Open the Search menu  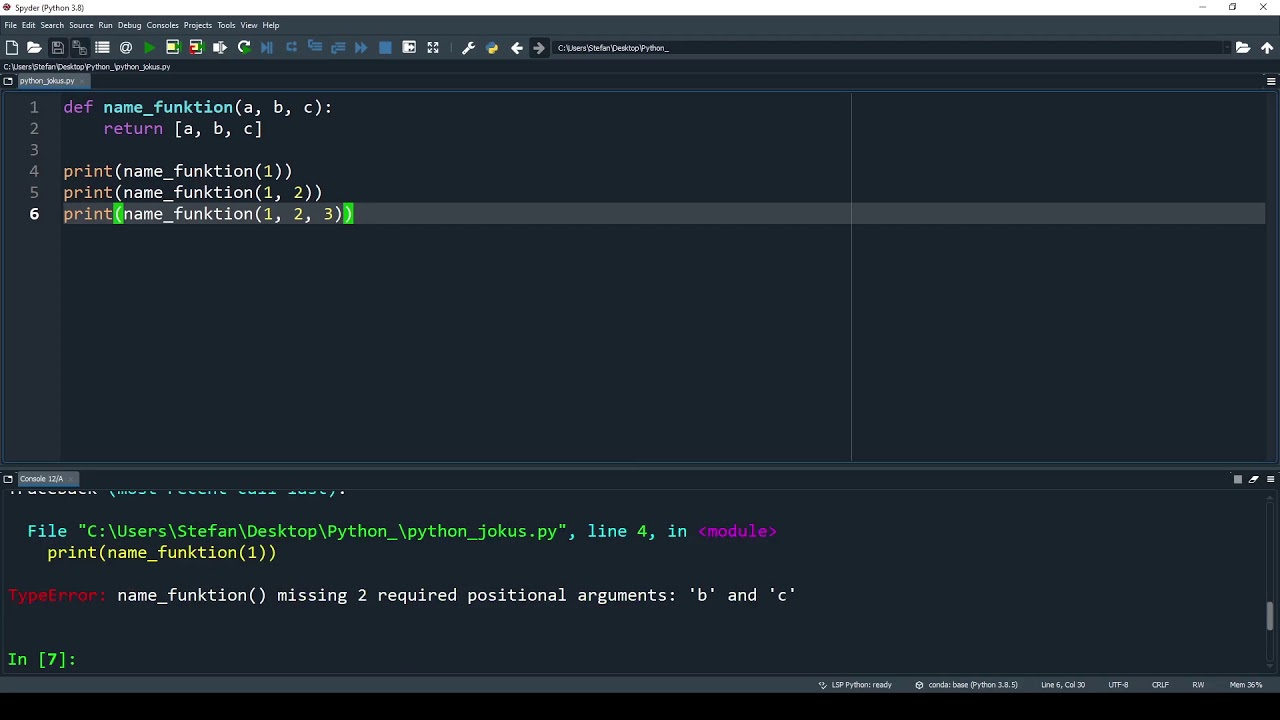click(52, 25)
